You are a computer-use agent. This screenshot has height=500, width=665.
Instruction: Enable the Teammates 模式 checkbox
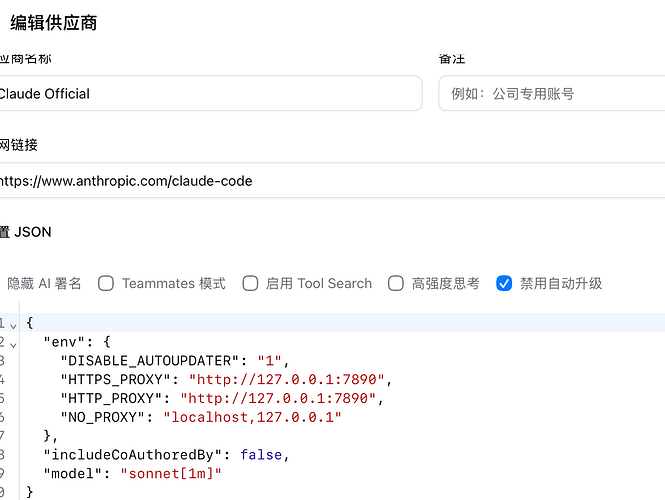pos(106,283)
